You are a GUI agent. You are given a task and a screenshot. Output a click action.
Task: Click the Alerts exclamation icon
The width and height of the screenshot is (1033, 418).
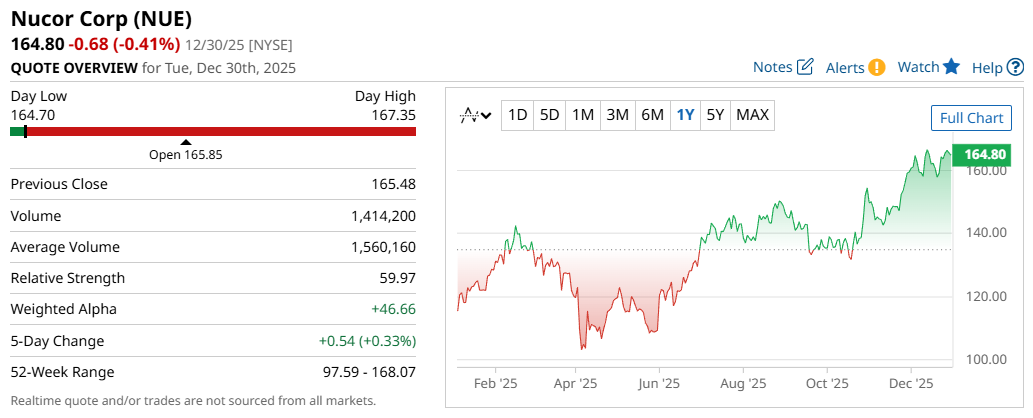coord(877,67)
